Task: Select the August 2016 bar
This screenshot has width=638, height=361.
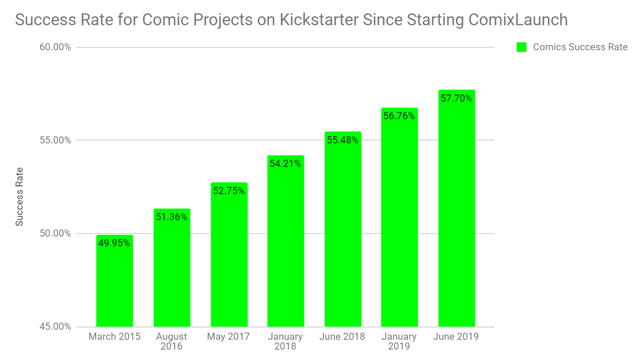Action: [x=172, y=268]
